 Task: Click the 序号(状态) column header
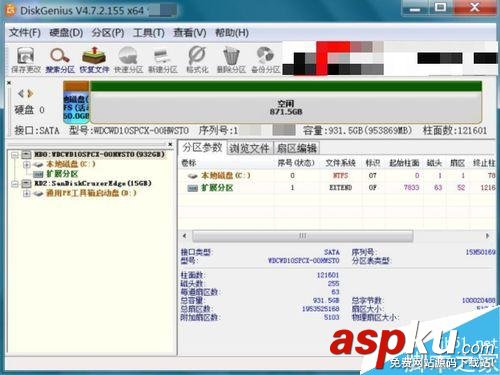[x=296, y=163]
